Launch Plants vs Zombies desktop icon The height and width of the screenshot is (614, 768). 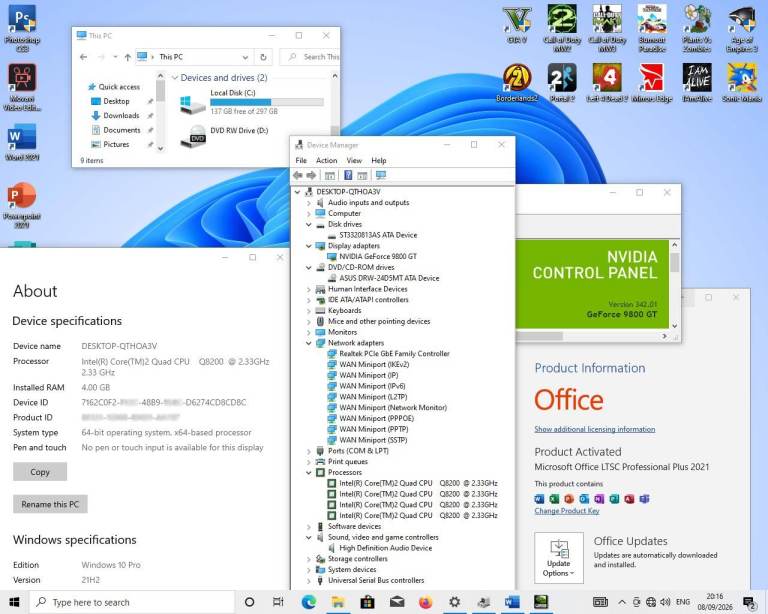pos(697,28)
